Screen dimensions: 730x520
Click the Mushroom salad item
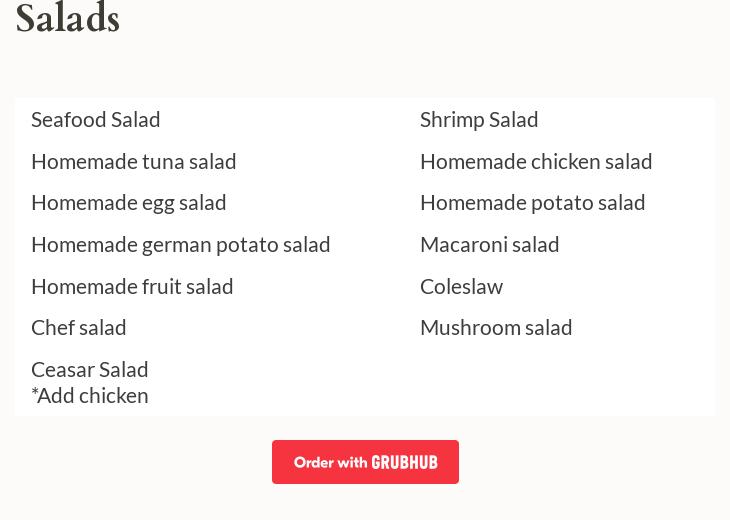tap(495, 327)
